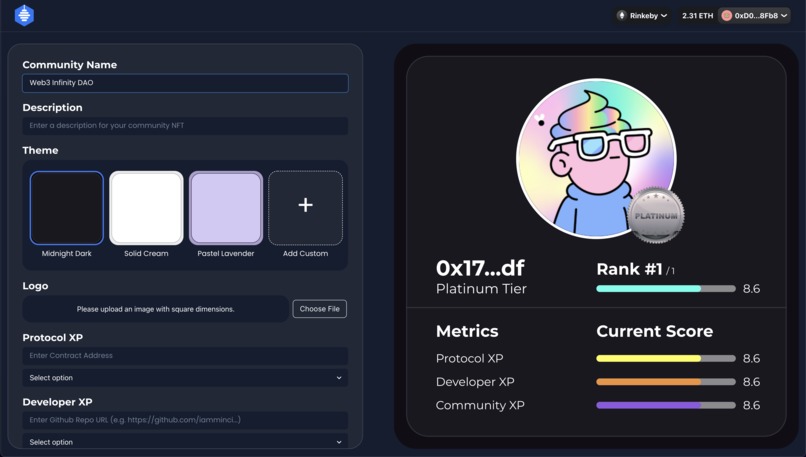Click the Rank #1 progress bar
The width and height of the screenshot is (806, 457).
pos(666,289)
